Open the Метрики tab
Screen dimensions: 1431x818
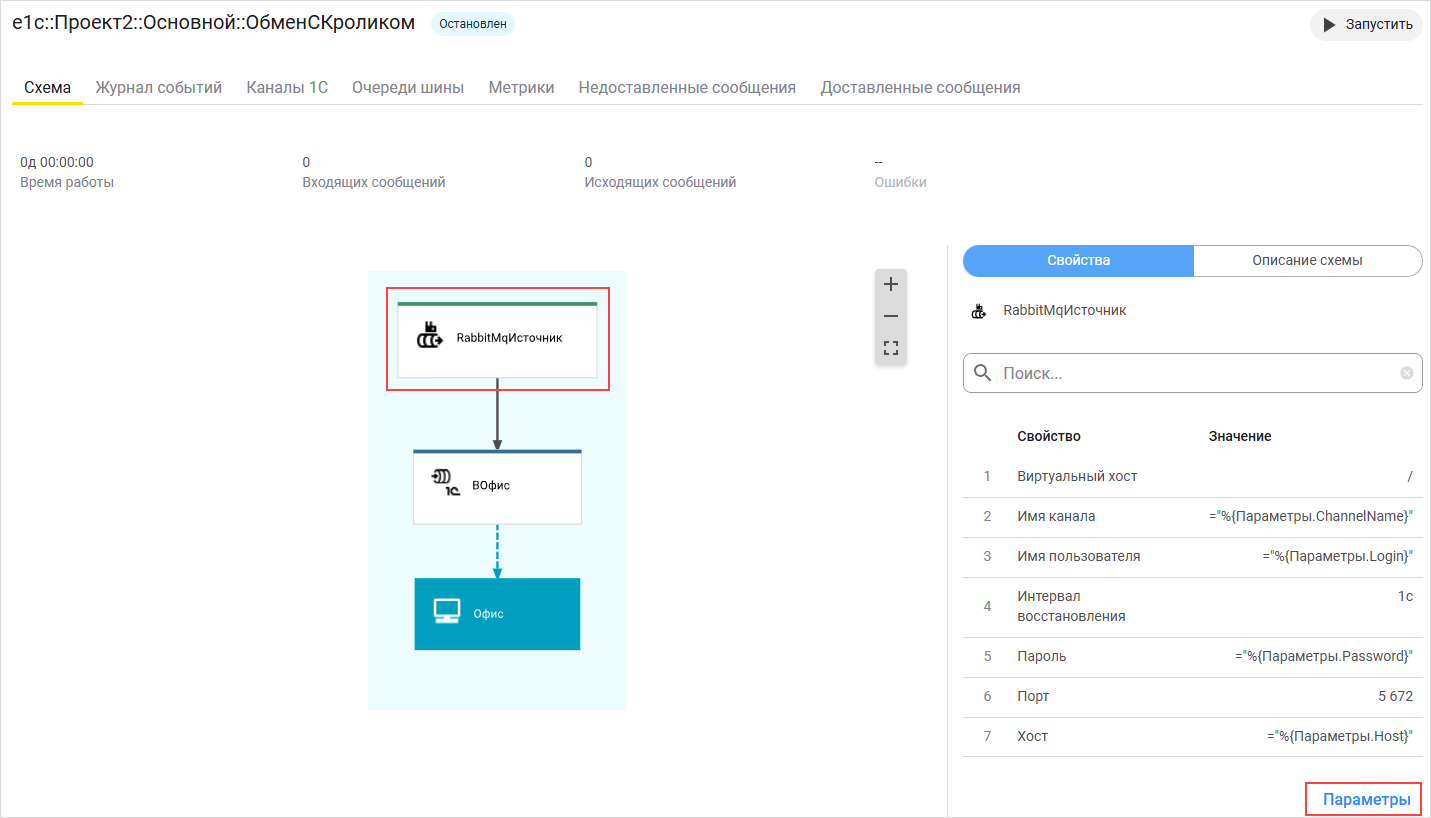[x=521, y=87]
